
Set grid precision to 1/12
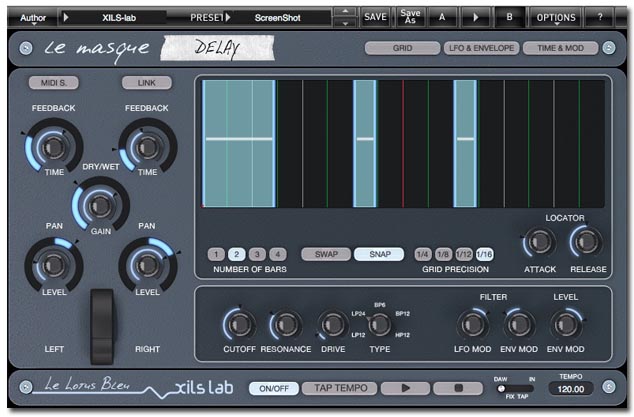tap(464, 254)
